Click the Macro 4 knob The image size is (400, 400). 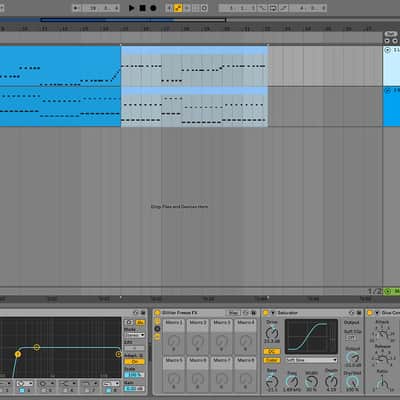(x=245, y=341)
